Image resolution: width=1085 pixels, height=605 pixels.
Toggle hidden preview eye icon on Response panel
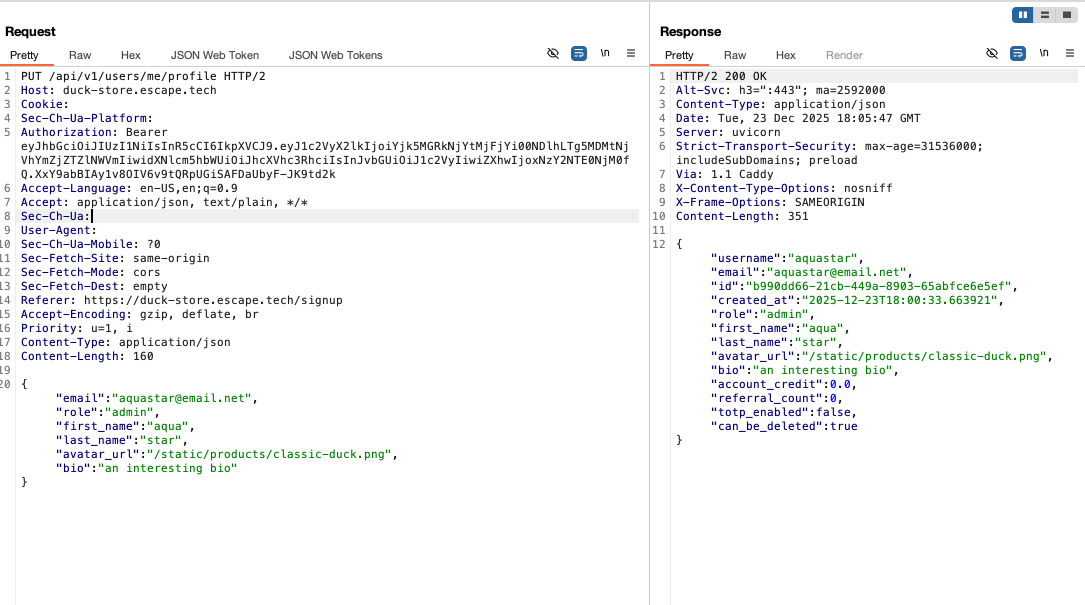991,54
